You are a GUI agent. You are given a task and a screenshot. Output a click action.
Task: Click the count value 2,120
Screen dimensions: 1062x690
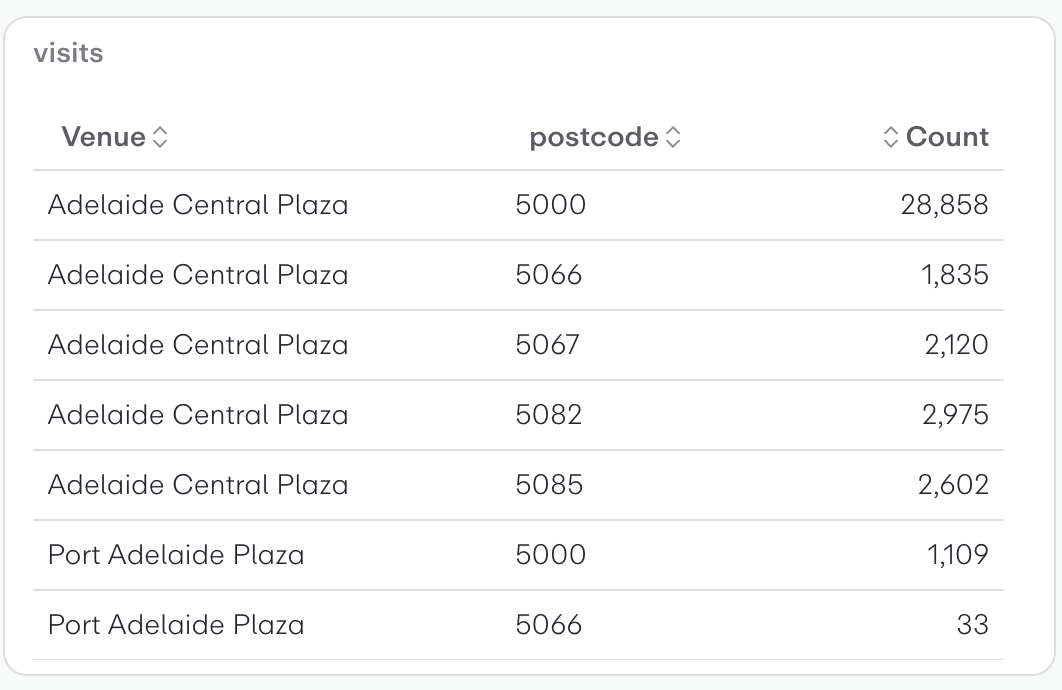(x=955, y=345)
